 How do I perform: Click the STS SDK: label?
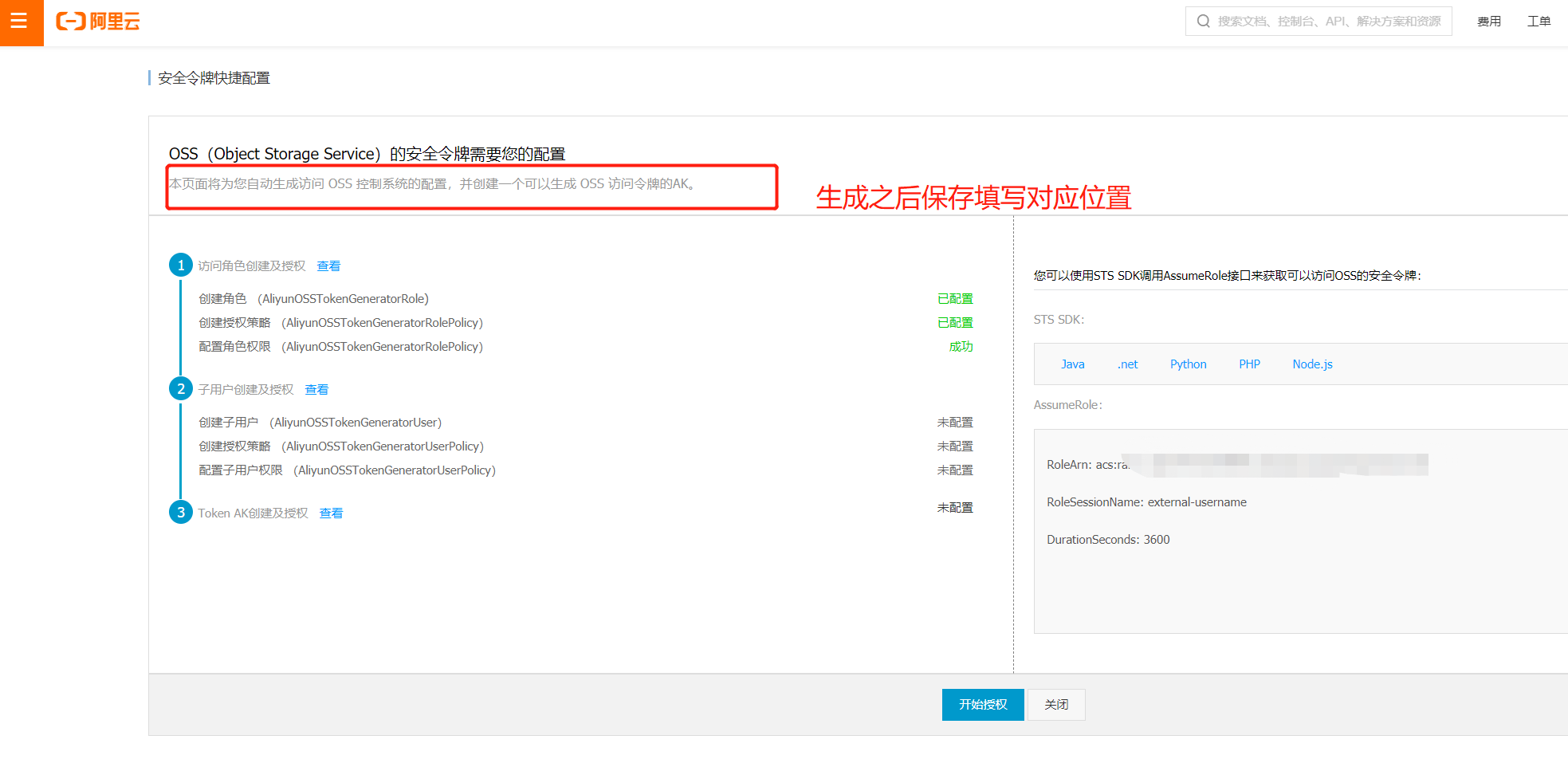coord(1059,320)
